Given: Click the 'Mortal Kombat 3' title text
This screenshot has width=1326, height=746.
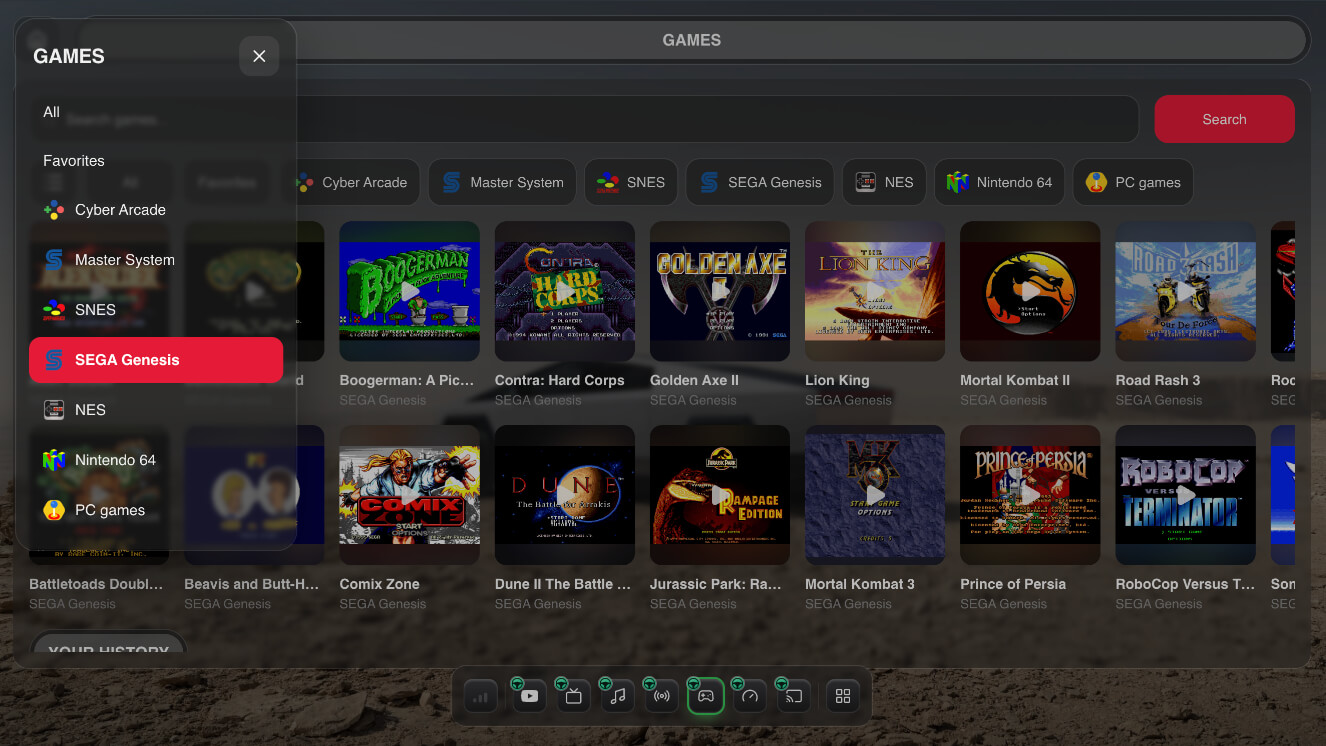Looking at the screenshot, I should [860, 584].
